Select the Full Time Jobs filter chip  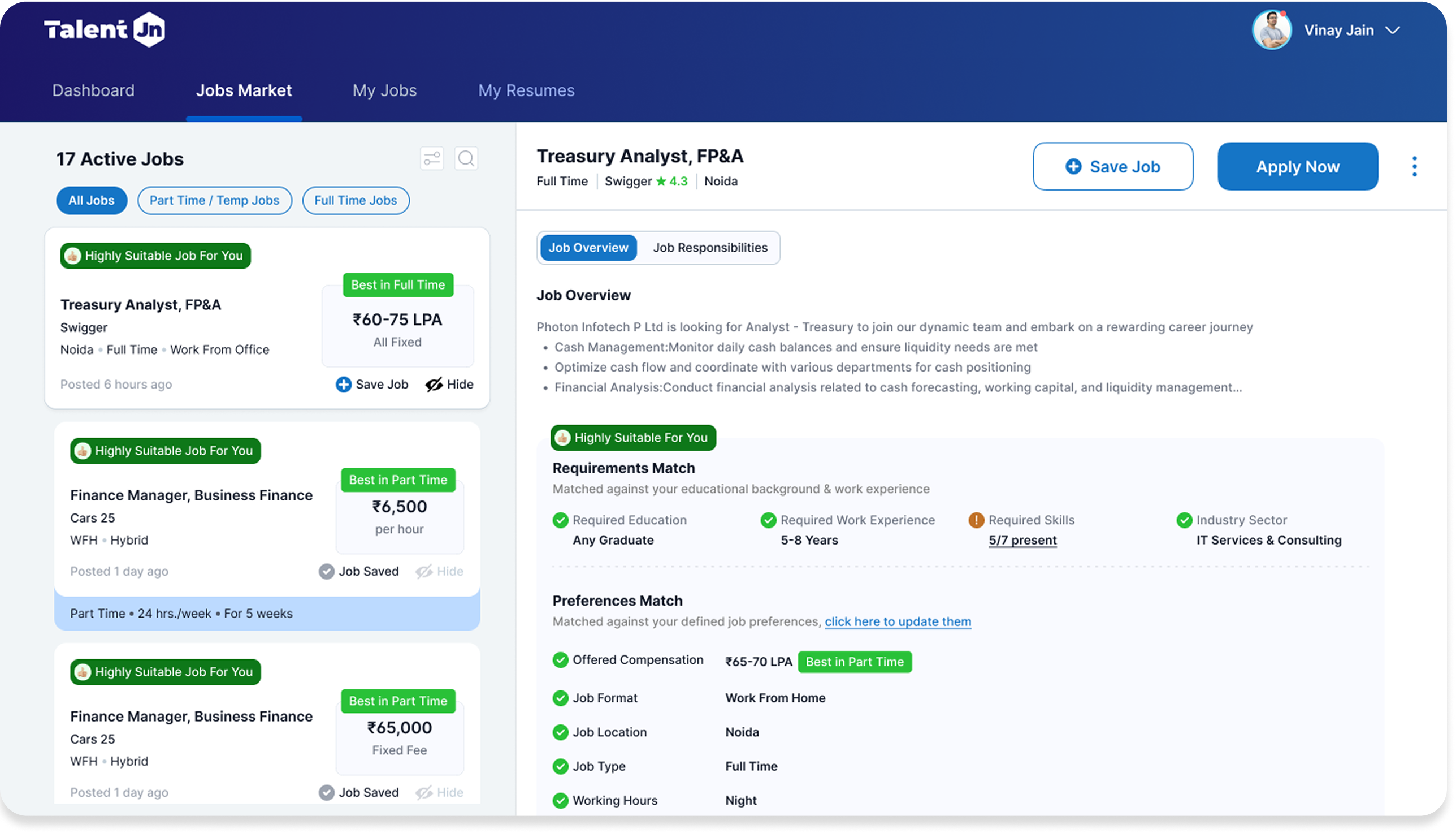tap(356, 200)
